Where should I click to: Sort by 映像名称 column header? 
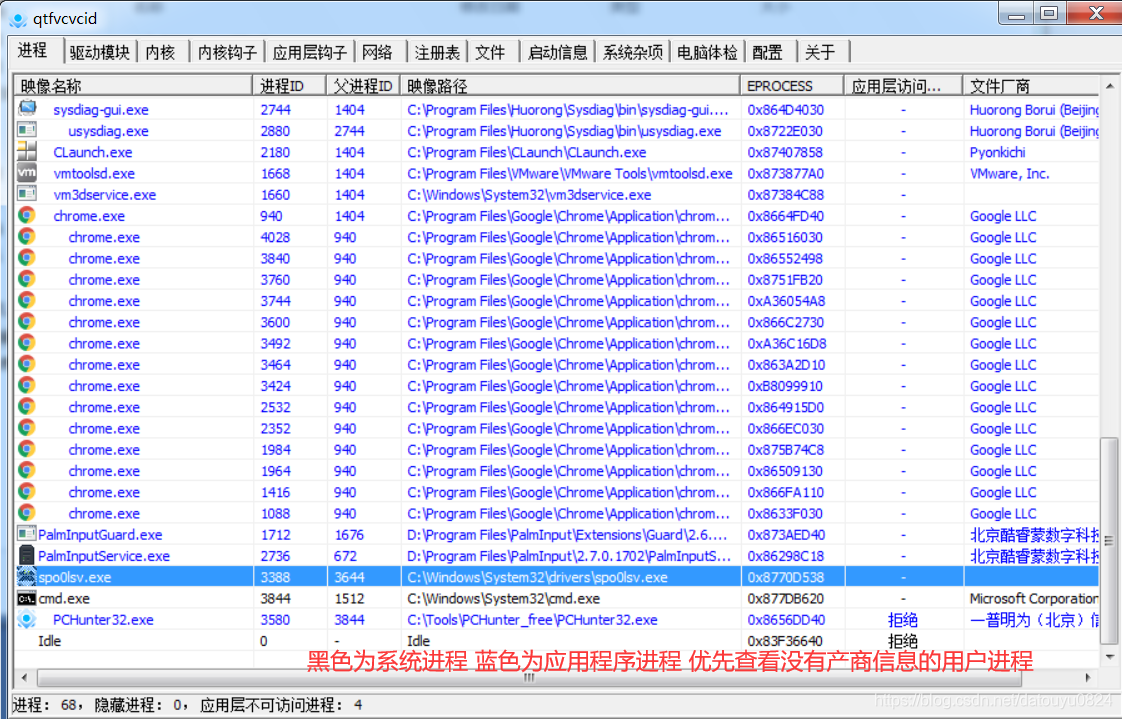[133, 86]
